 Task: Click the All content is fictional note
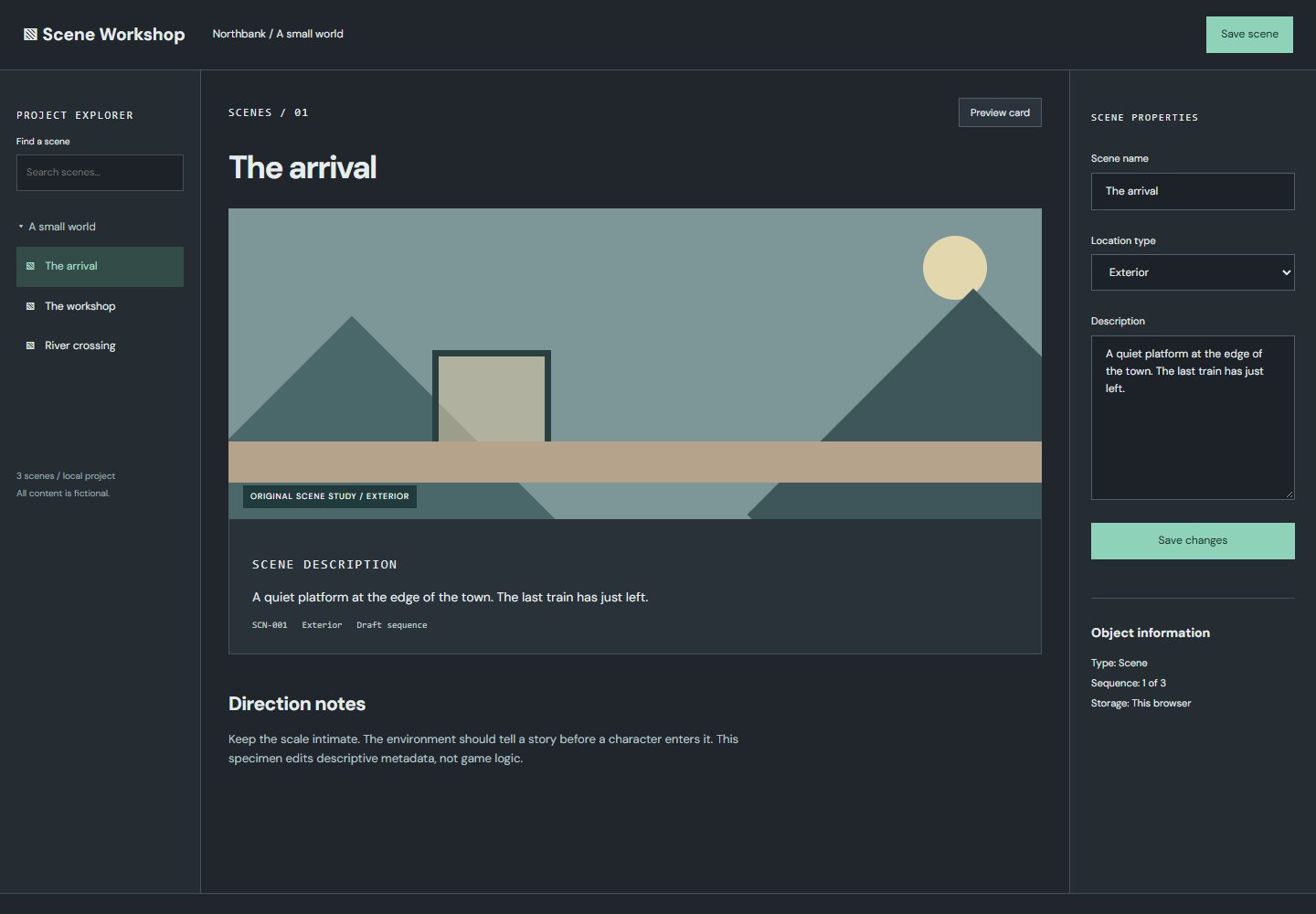pyautogui.click(x=63, y=493)
